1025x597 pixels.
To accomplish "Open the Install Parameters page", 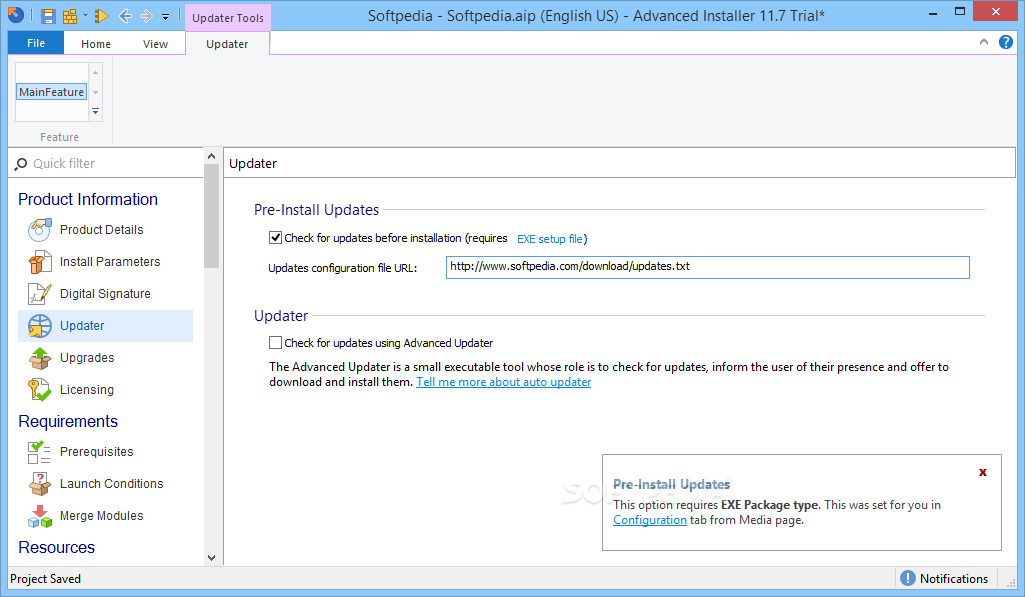I will tap(110, 262).
